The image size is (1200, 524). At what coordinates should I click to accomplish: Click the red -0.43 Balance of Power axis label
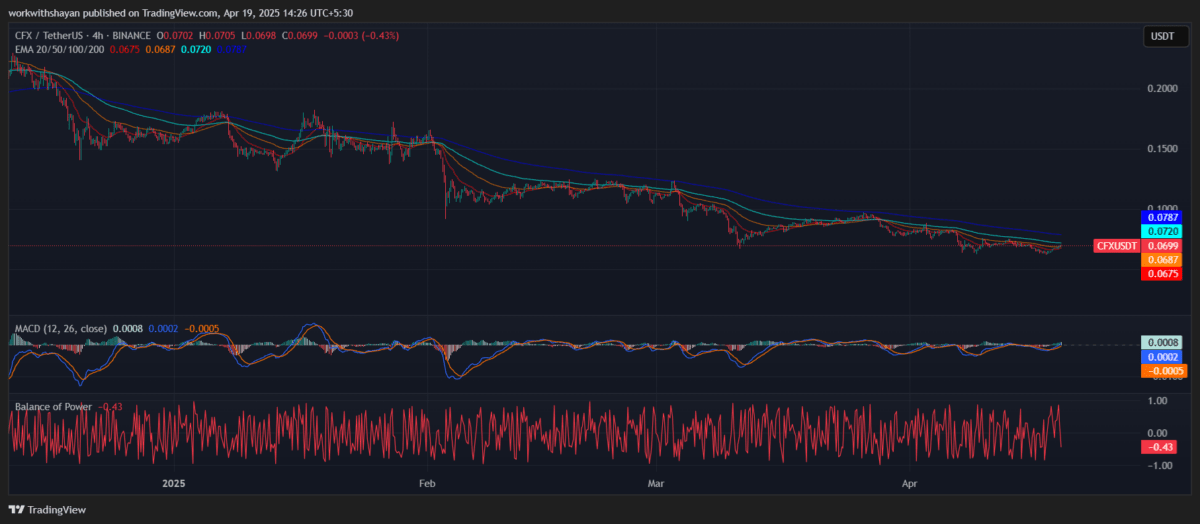[x=1158, y=447]
